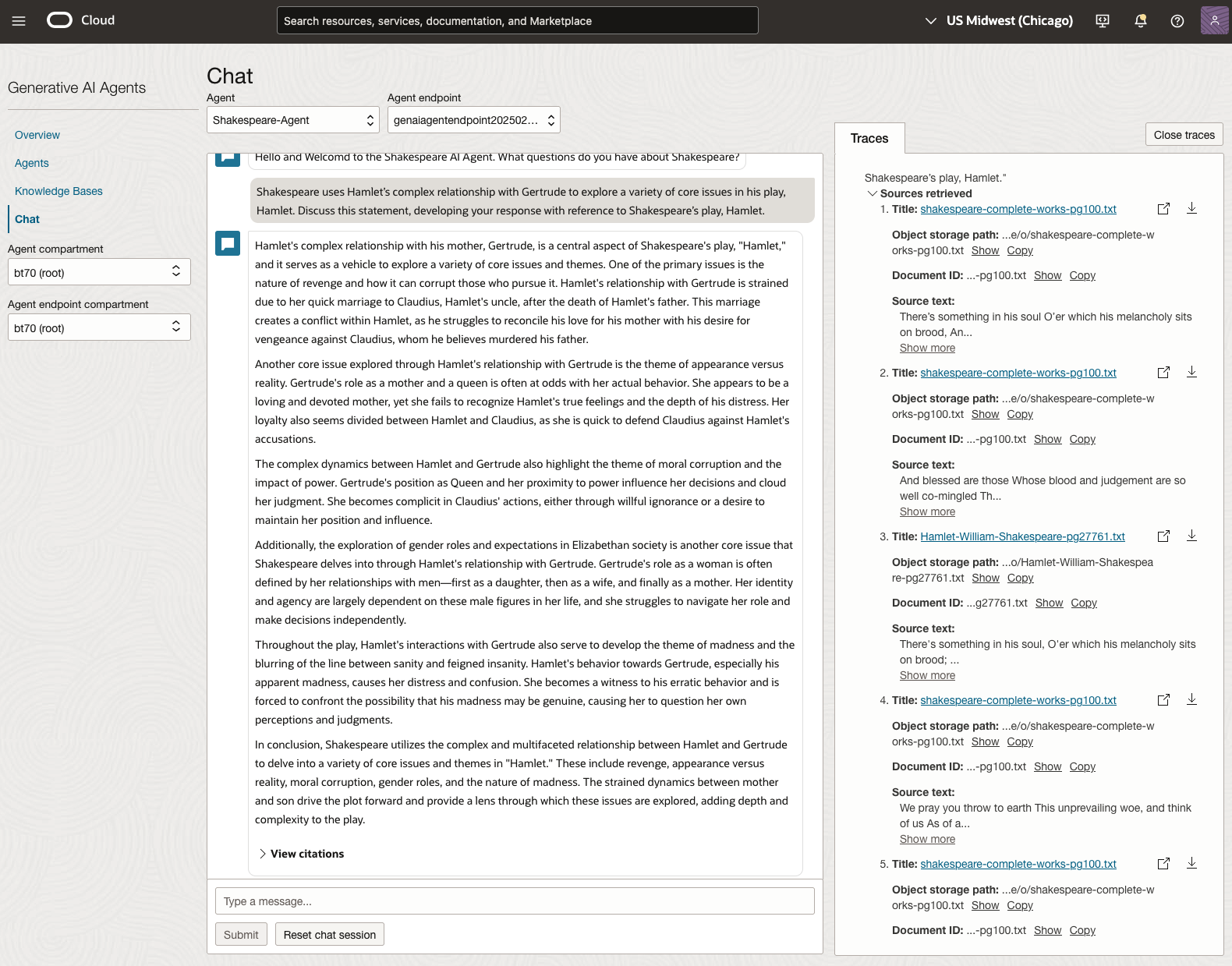Open first source in new window icon
The image size is (1232, 966).
pos(1163,209)
